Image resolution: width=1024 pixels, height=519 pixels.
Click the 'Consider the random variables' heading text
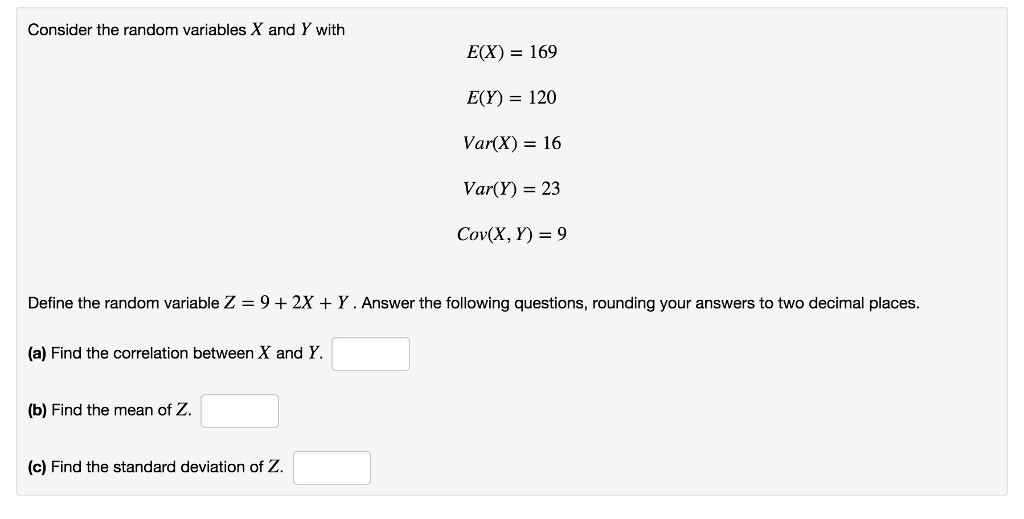[136, 30]
